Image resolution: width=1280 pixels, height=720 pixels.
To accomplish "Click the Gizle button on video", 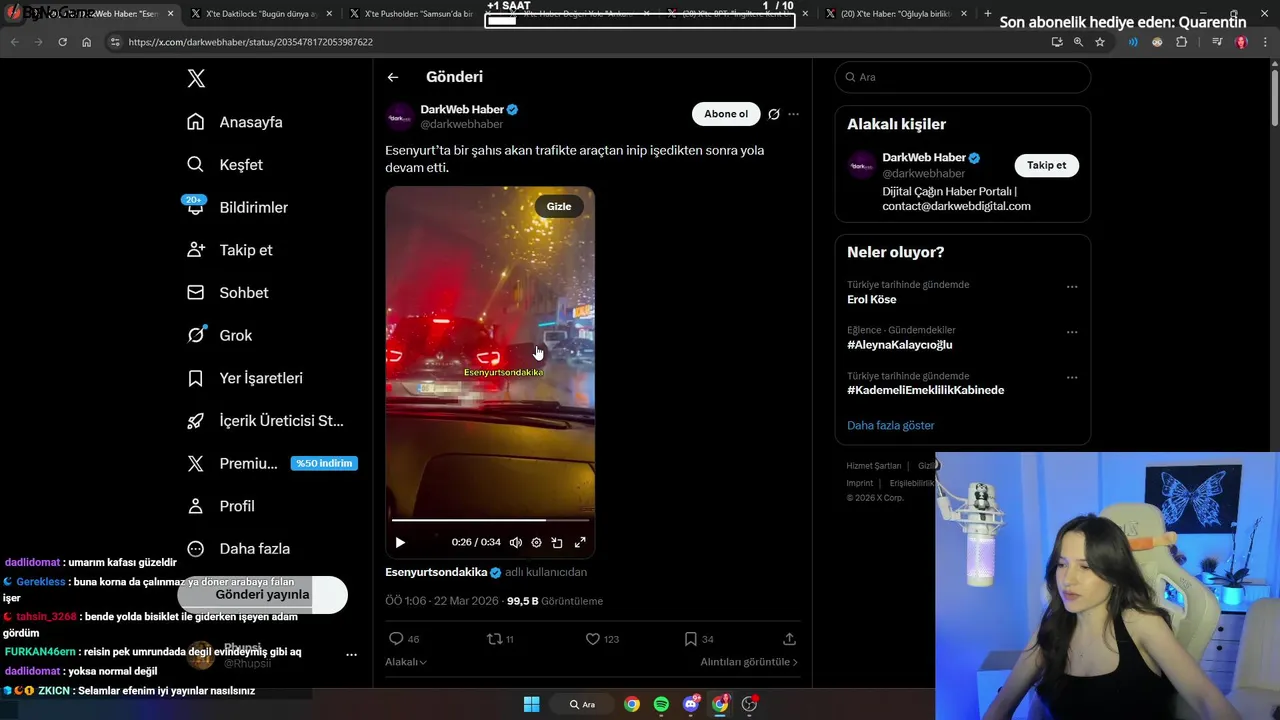I will pyautogui.click(x=559, y=206).
